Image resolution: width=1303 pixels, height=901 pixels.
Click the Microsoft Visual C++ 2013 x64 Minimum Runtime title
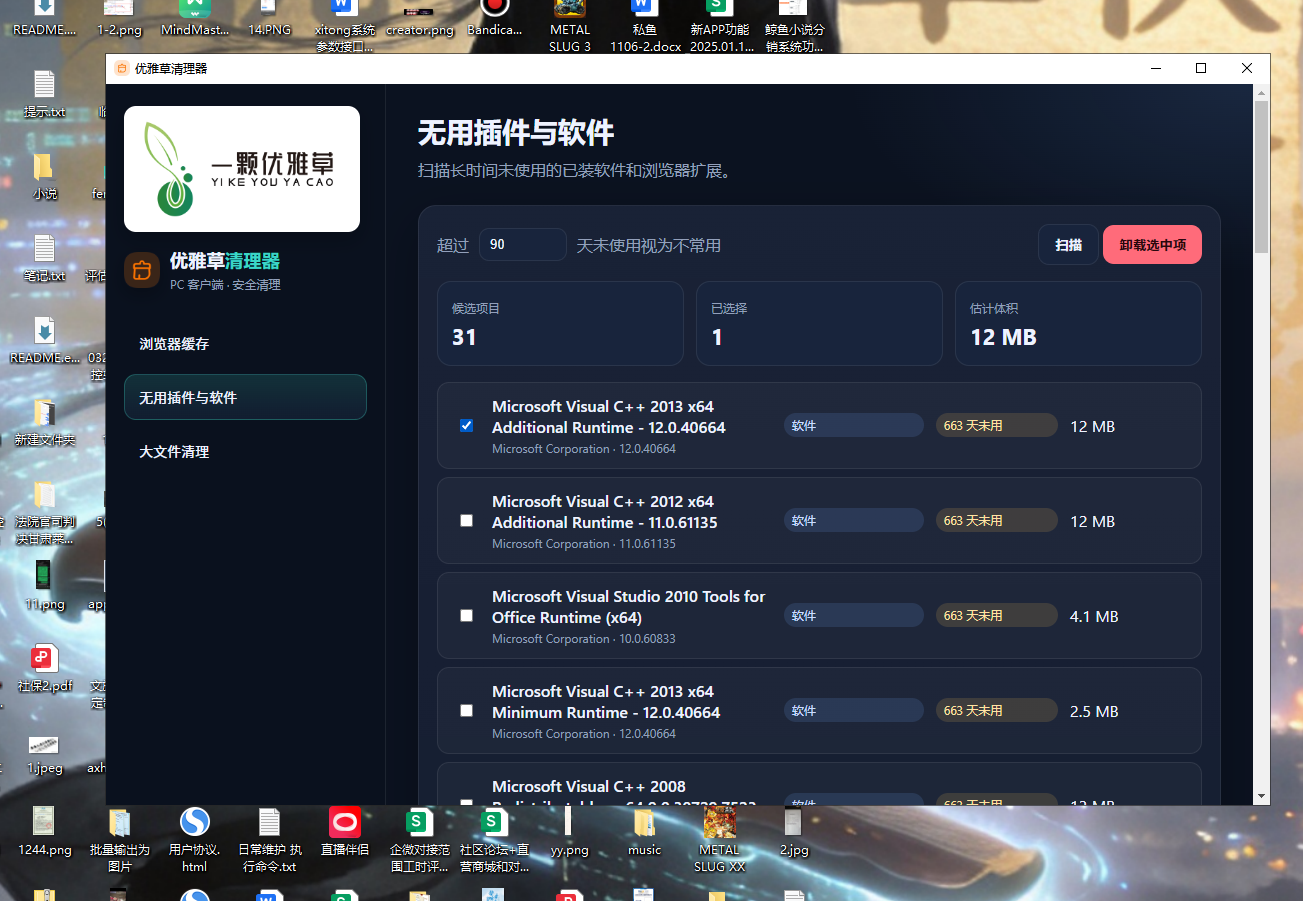(x=606, y=702)
